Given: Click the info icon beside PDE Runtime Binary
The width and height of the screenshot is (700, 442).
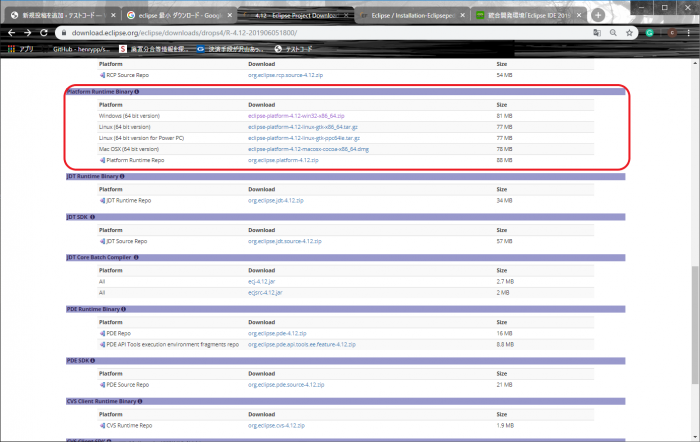Looking at the screenshot, I should (124, 309).
